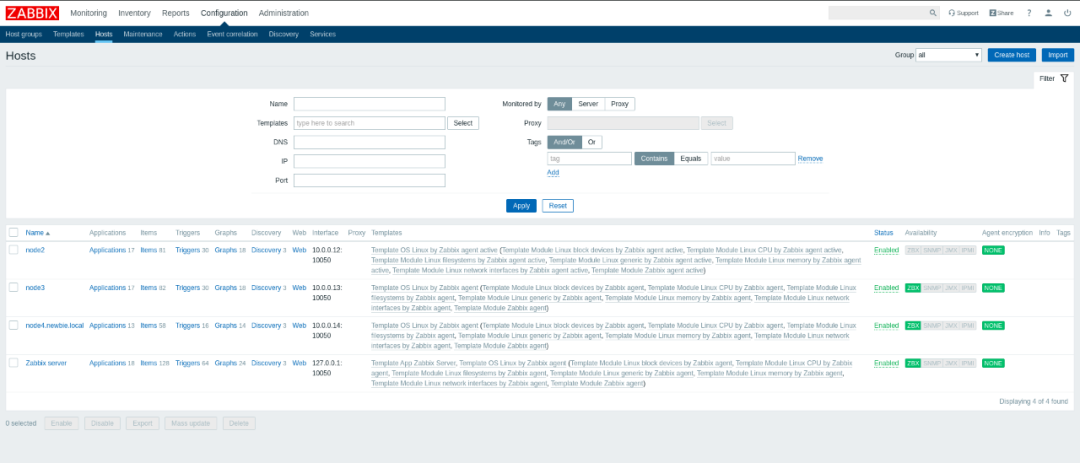Focus the DNS filter input

tap(369, 142)
